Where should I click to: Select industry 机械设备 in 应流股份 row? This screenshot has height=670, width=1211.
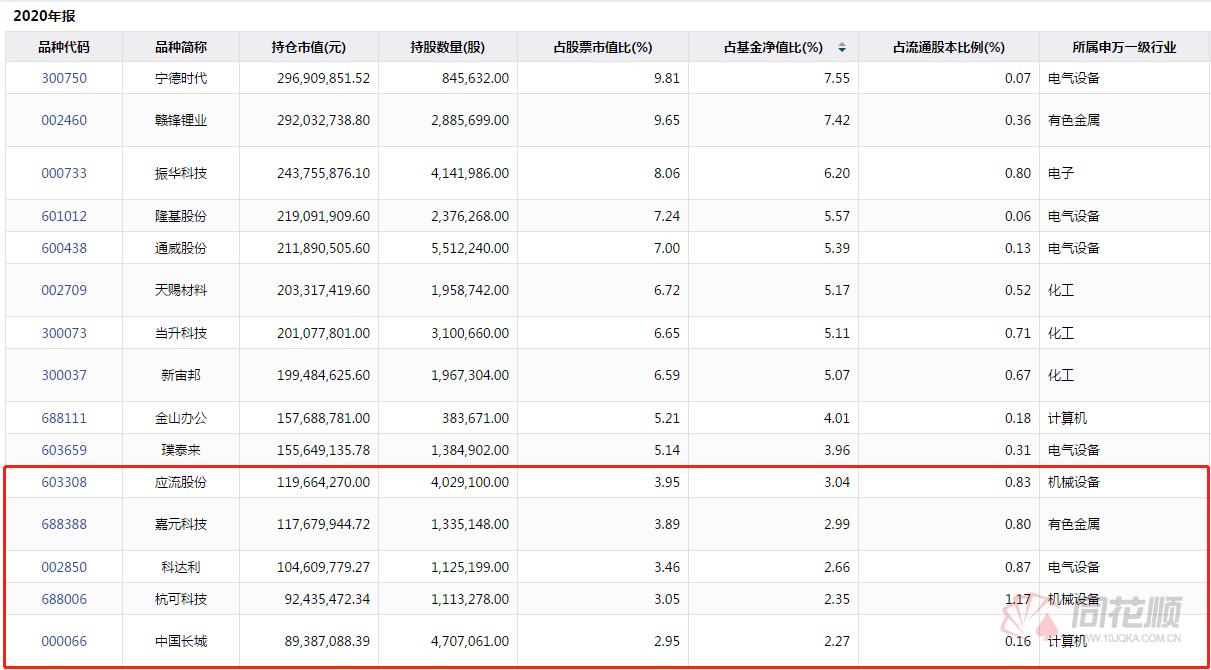[x=1074, y=482]
